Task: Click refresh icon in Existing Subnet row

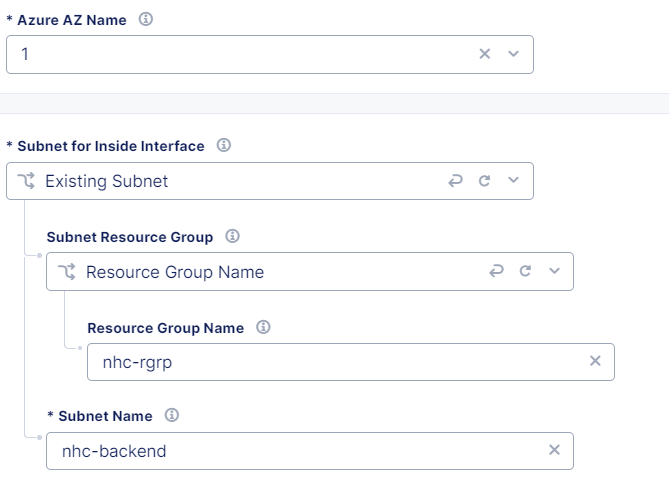Action: tap(484, 181)
